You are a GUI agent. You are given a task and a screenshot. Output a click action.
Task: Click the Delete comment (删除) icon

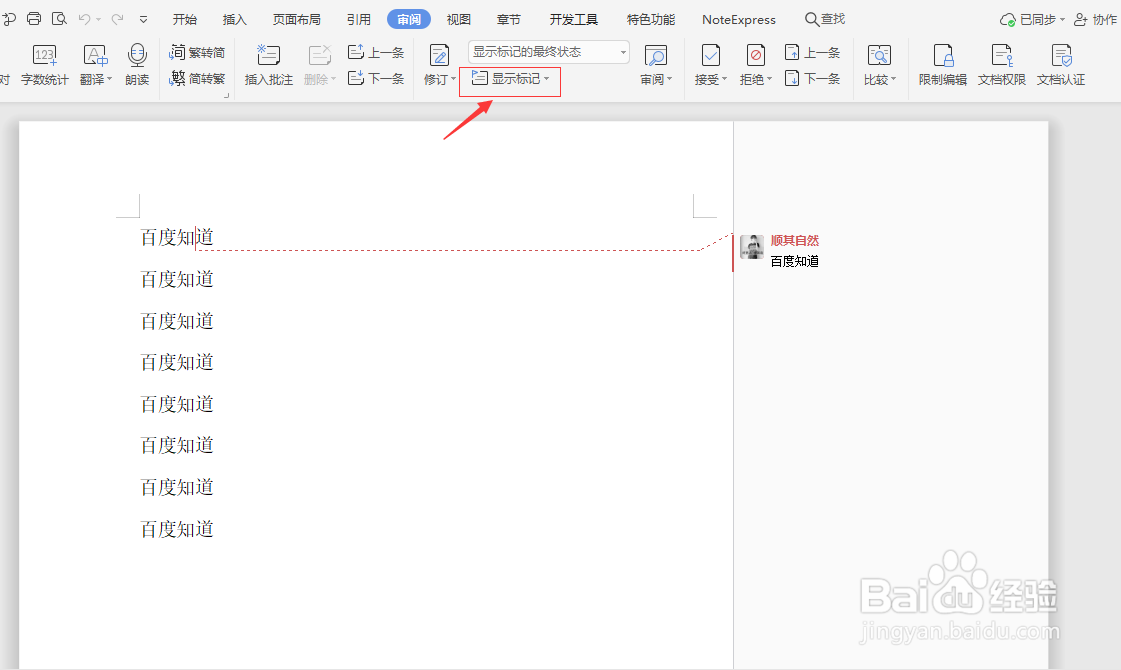click(x=319, y=56)
